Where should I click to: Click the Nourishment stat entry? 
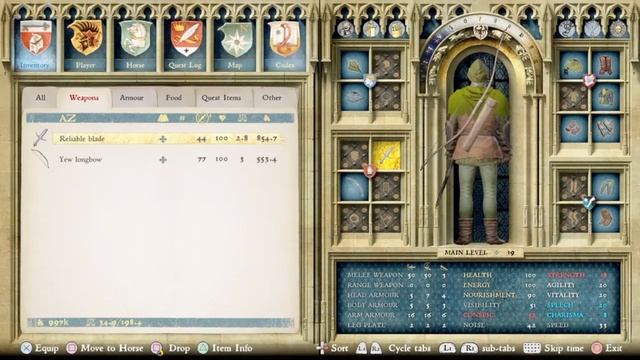click(x=499, y=295)
